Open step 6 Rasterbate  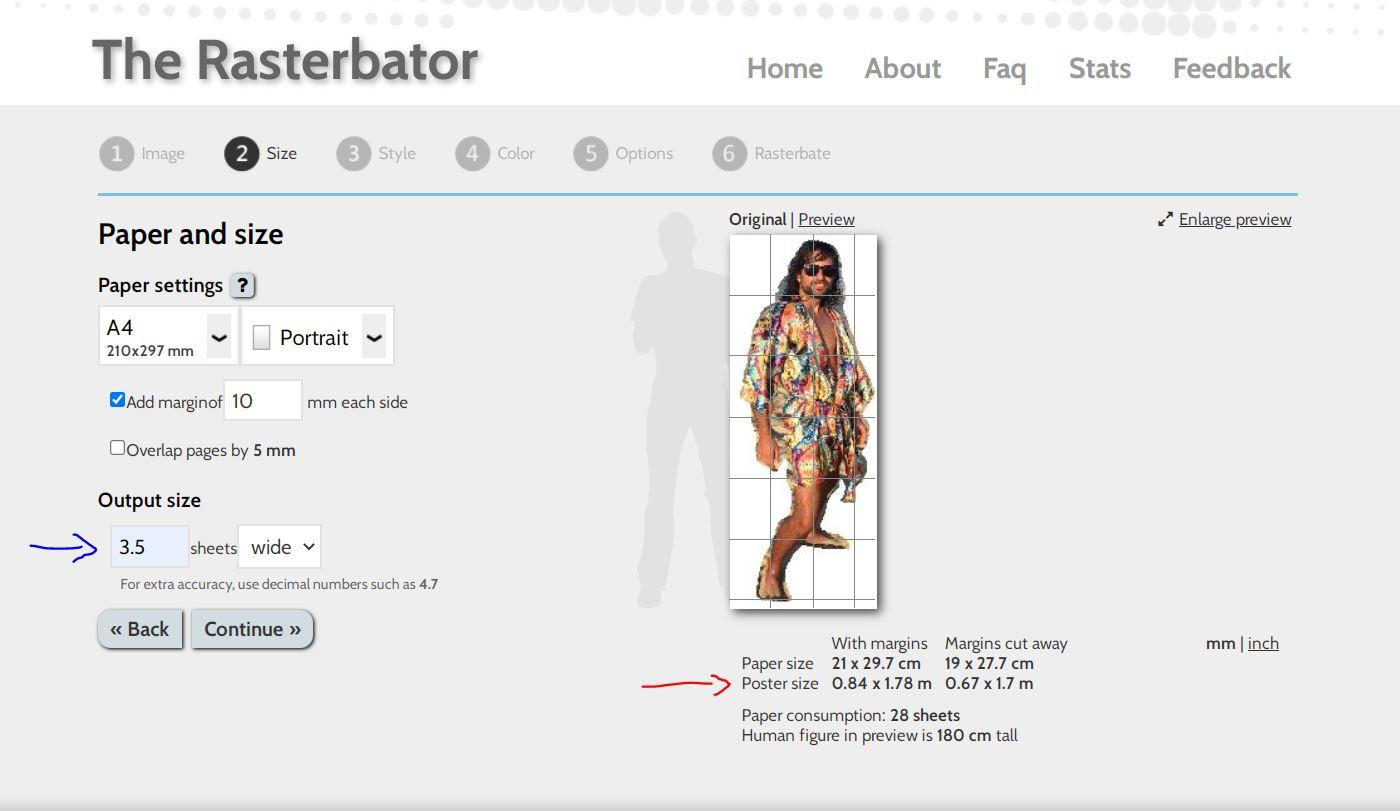[729, 153]
